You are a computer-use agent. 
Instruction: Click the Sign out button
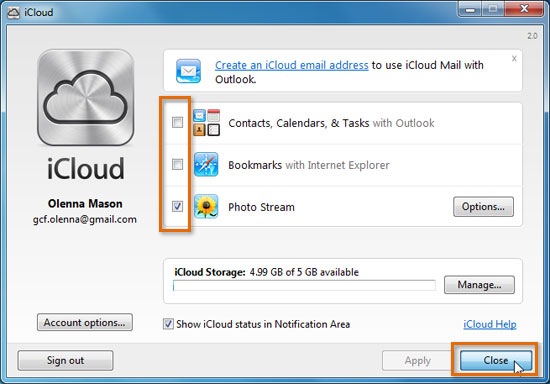tap(65, 361)
